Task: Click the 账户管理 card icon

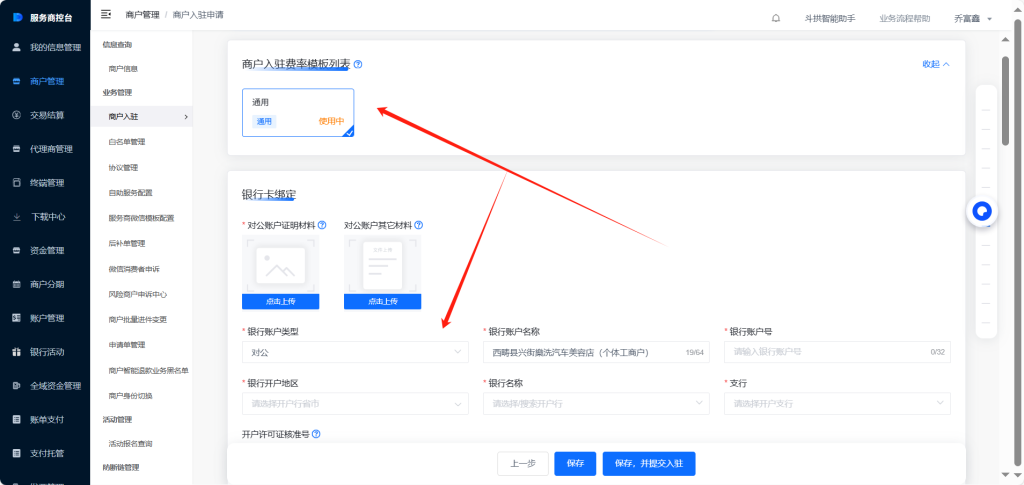Action: (17, 318)
